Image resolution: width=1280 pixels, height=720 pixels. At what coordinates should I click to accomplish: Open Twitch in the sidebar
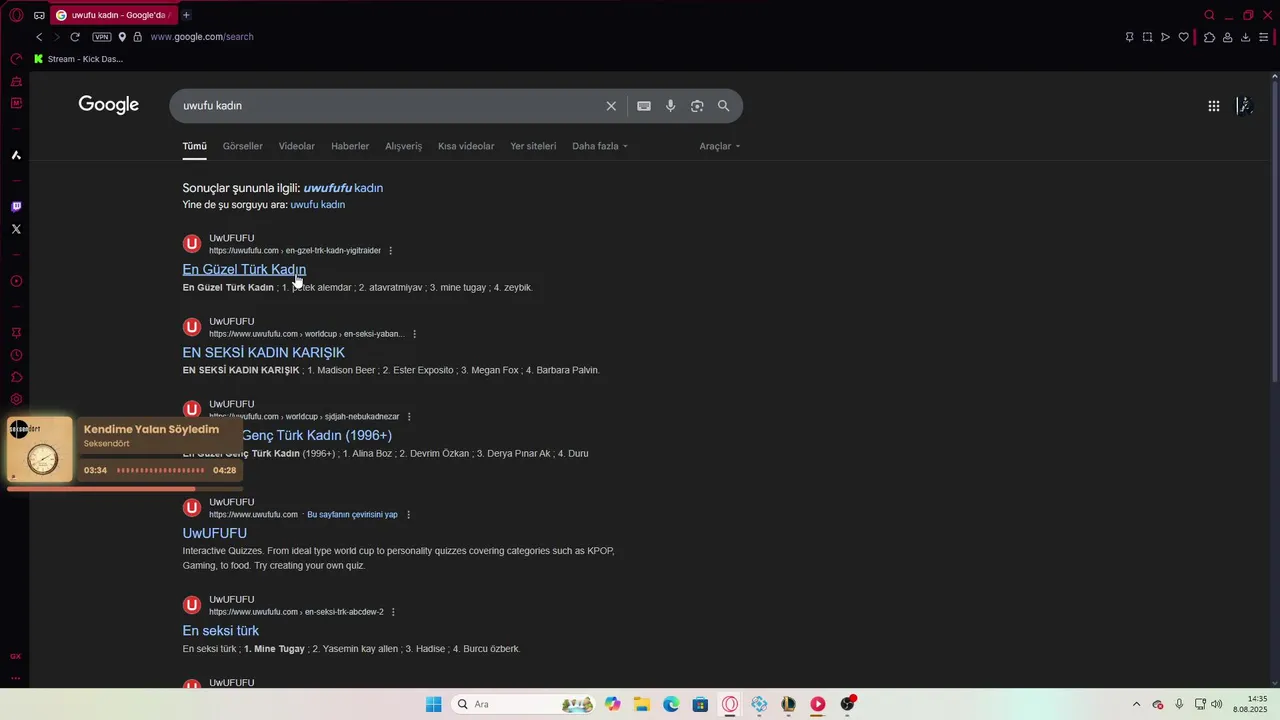(16, 207)
